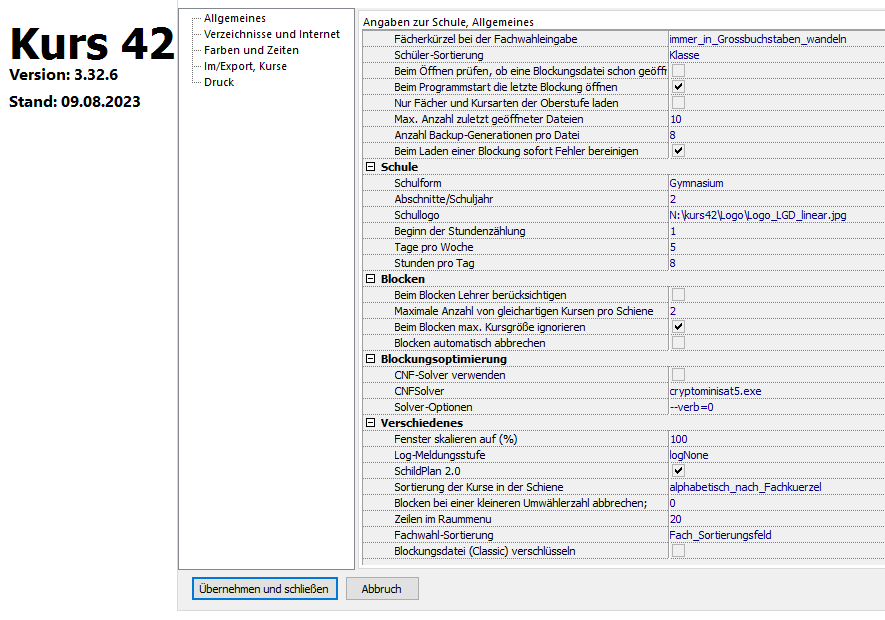This screenshot has height=620, width=885.
Task: Click the 'Schulform' row label
Action: click(418, 183)
